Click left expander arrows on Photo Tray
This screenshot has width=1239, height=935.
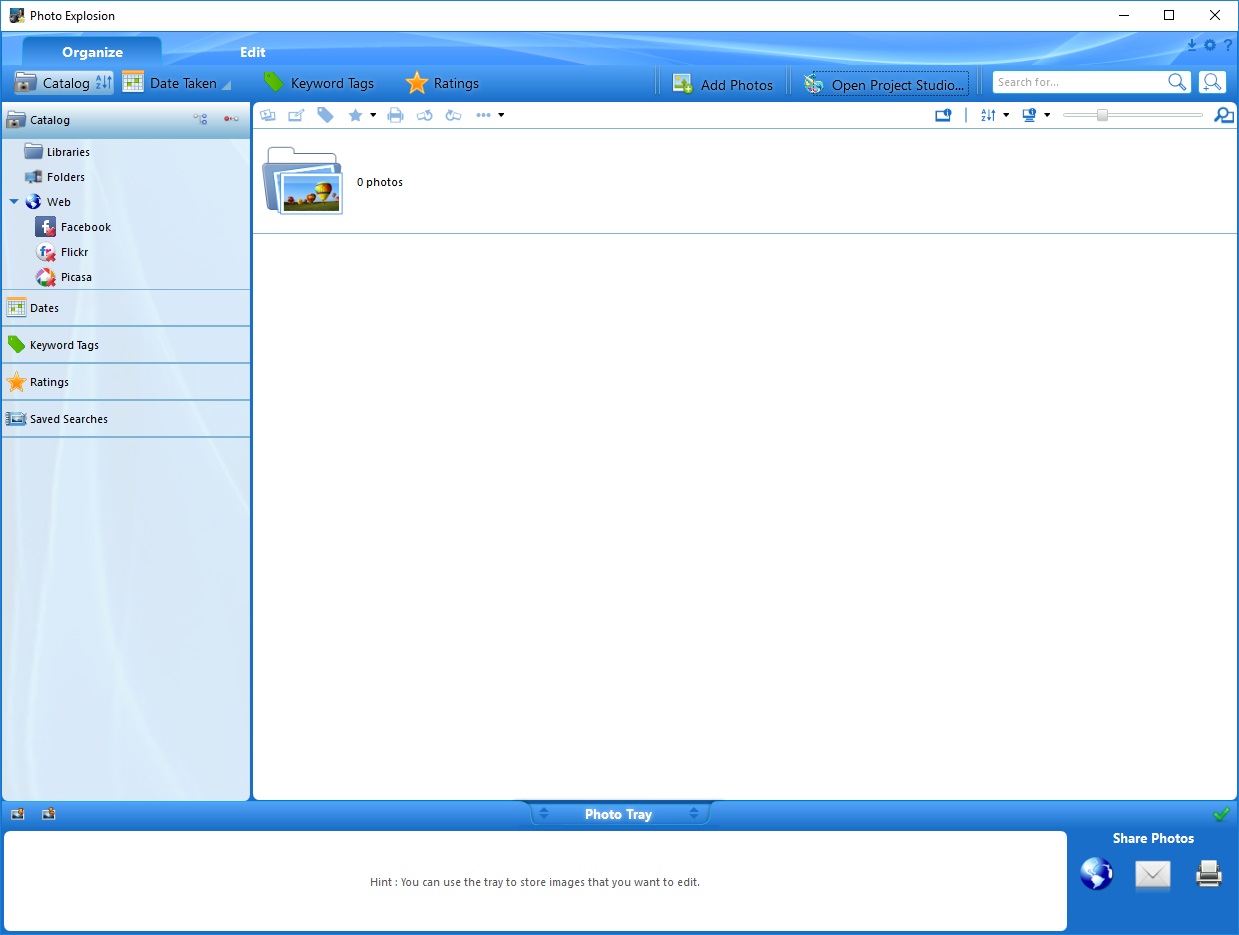544,814
